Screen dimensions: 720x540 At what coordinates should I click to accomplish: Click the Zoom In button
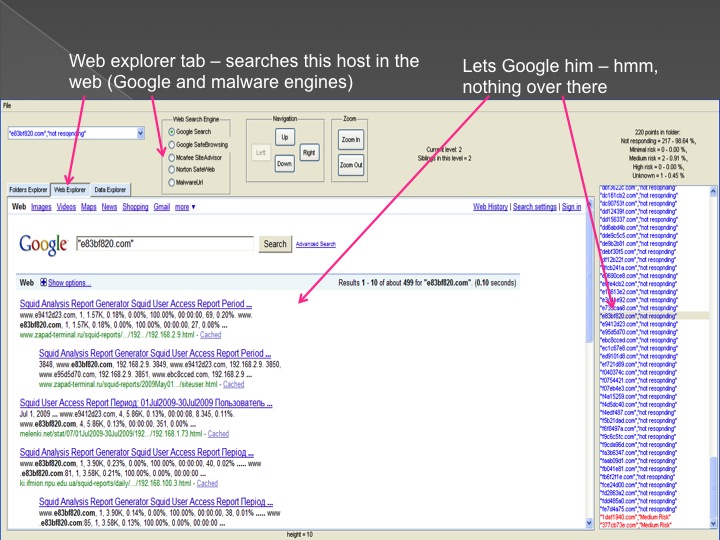click(351, 140)
